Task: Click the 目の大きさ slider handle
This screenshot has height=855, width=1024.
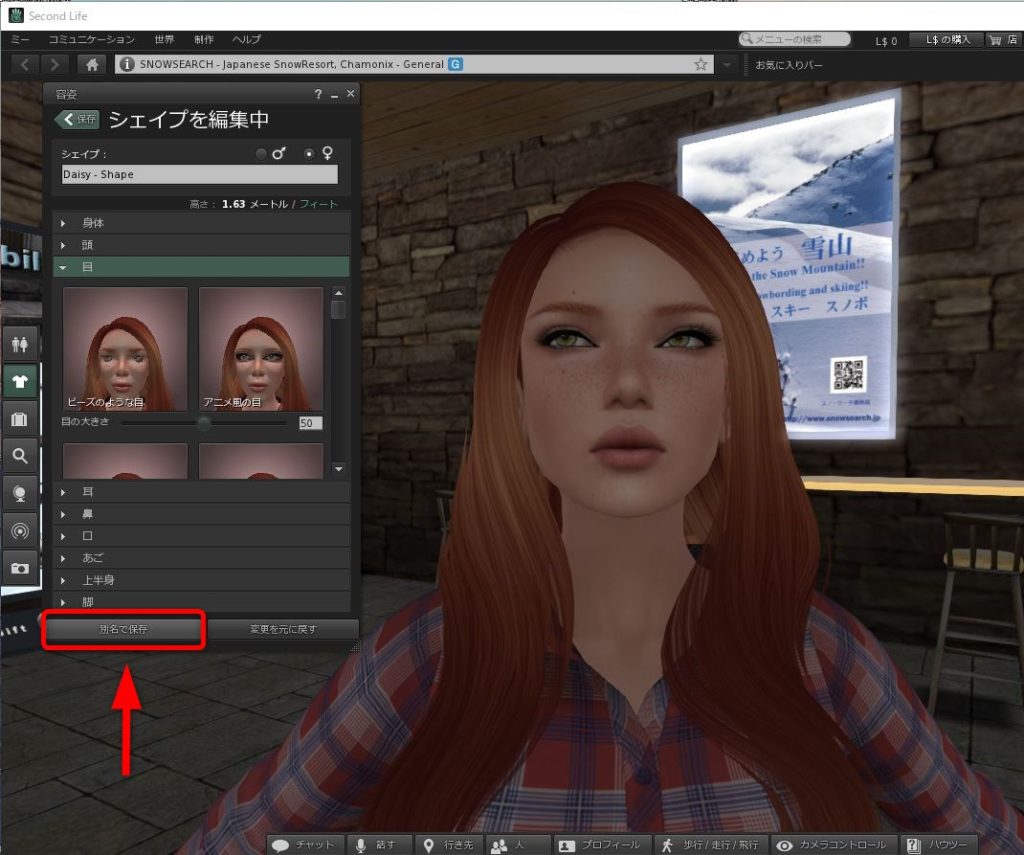Action: [x=204, y=423]
